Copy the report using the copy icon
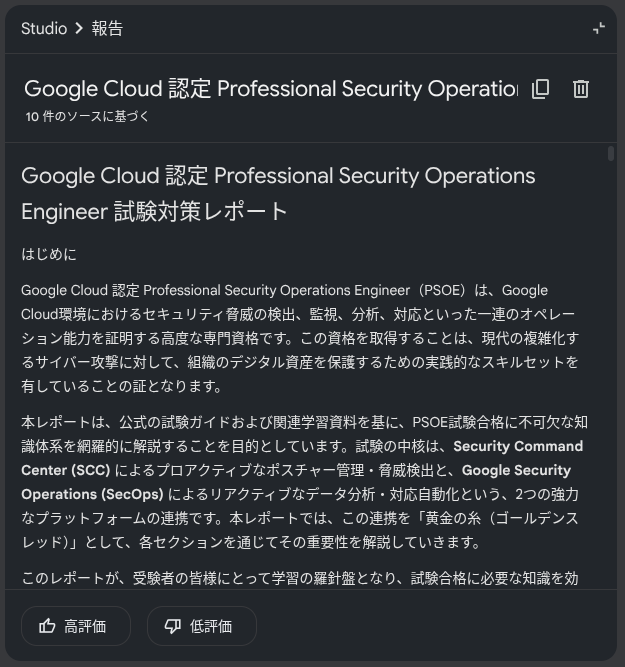625x667 pixels. pos(540,89)
